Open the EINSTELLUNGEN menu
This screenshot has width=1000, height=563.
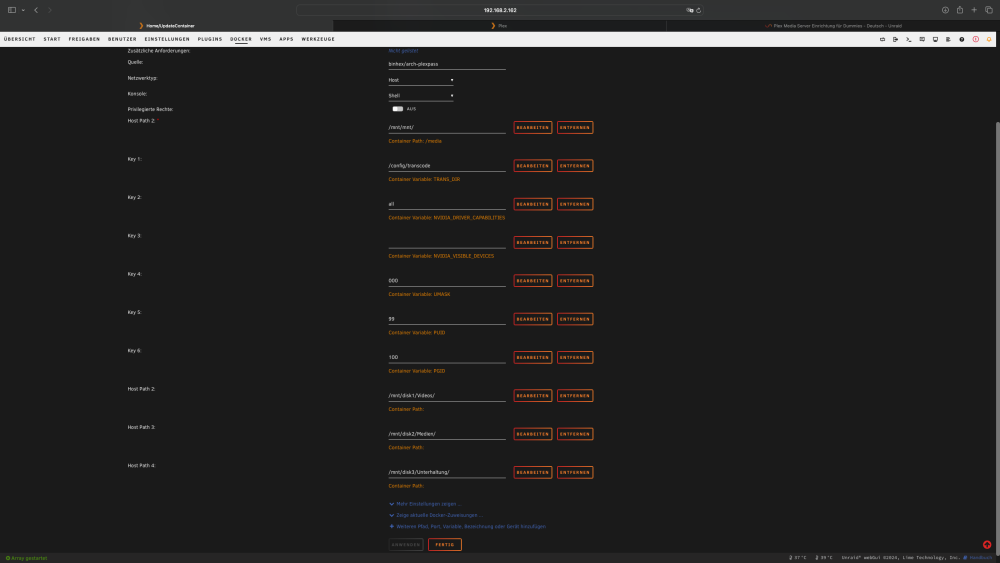[167, 40]
